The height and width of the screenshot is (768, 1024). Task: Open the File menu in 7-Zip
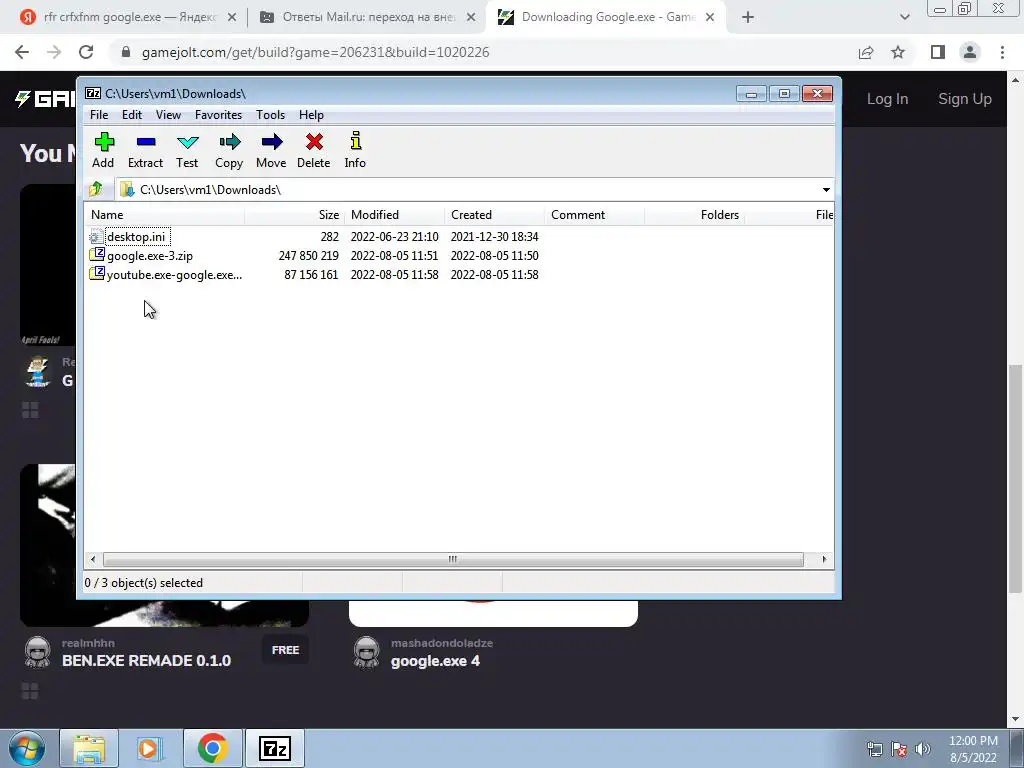pos(99,115)
